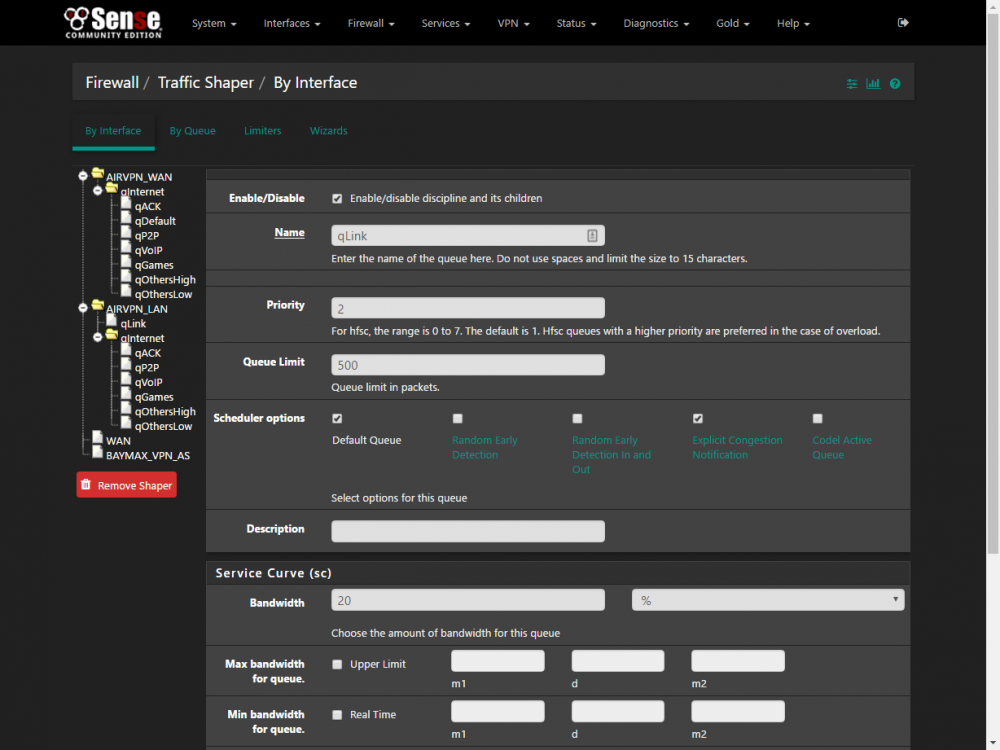This screenshot has height=750, width=1000.
Task: Switch to the Limiters tab
Action: tap(262, 131)
